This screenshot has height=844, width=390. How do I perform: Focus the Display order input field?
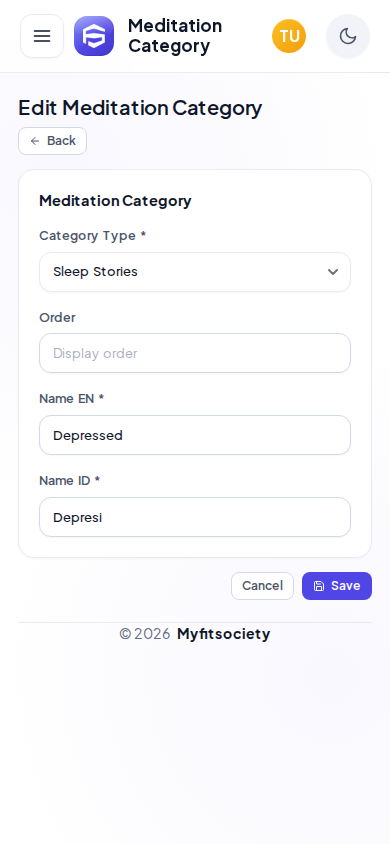[195, 353]
